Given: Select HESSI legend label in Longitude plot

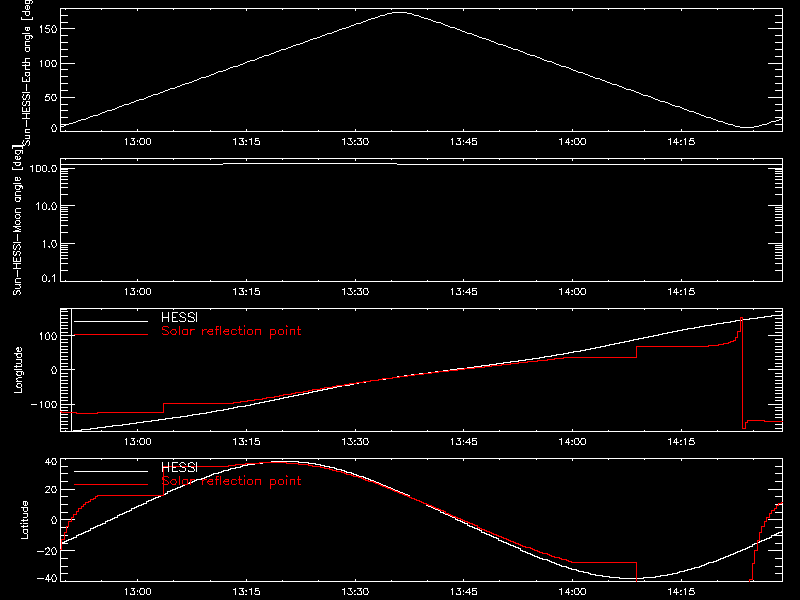Looking at the screenshot, I should coord(179,317).
